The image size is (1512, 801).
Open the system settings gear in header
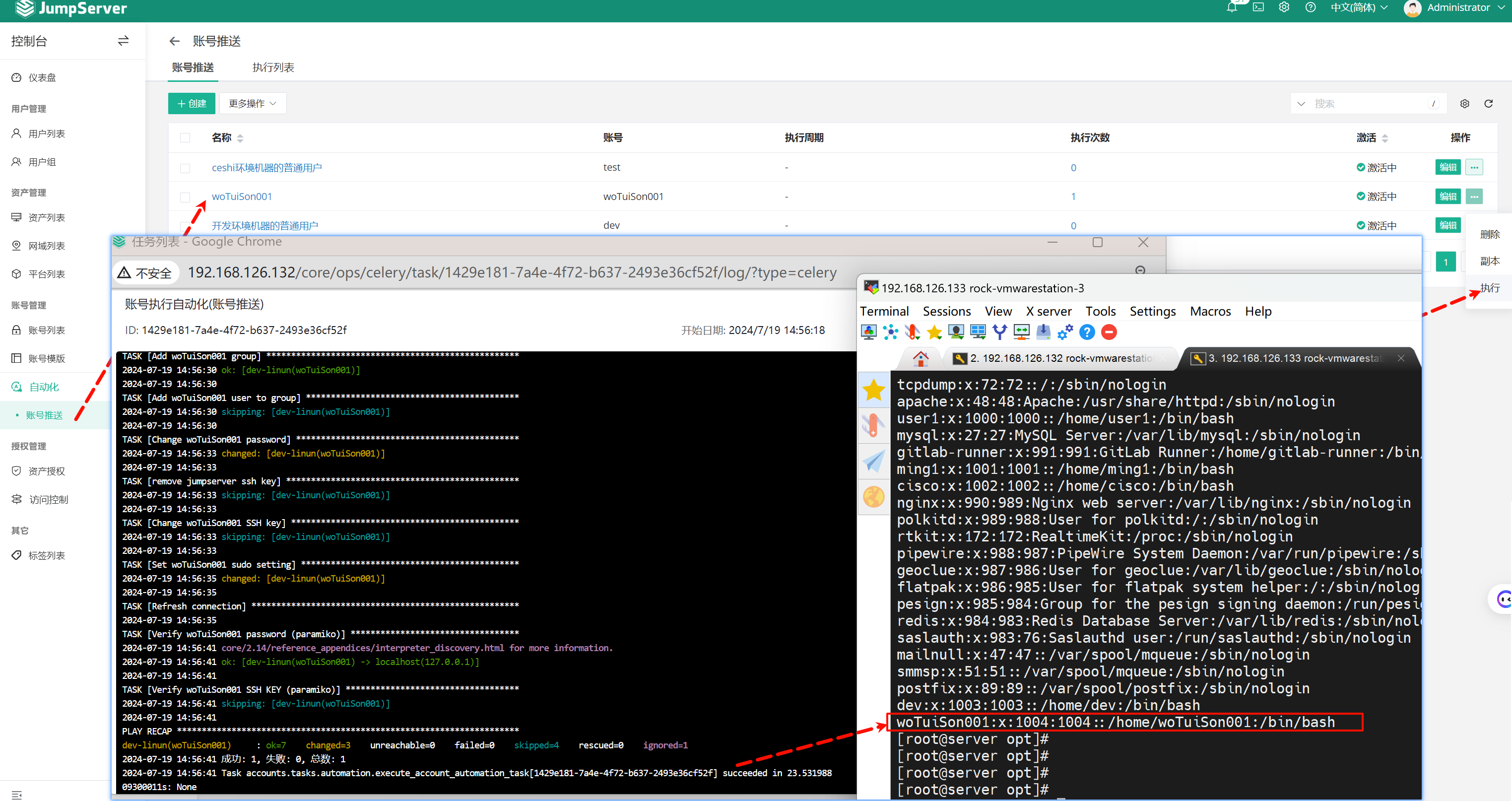click(1284, 7)
